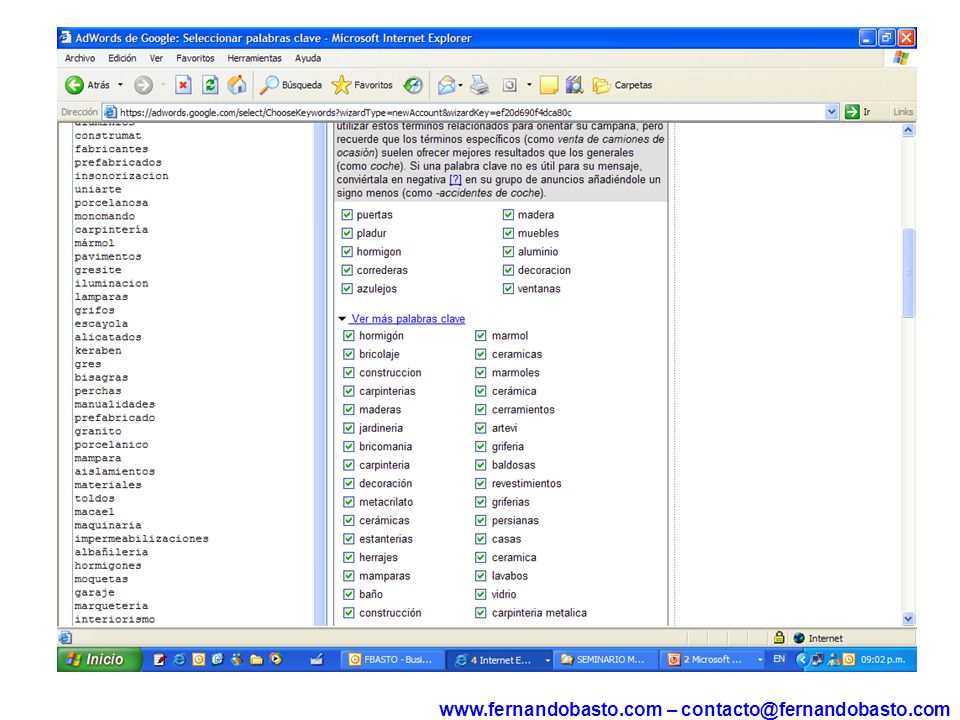Open Mail envelope toolbar icon
Image resolution: width=960 pixels, height=720 pixels.
tap(446, 85)
